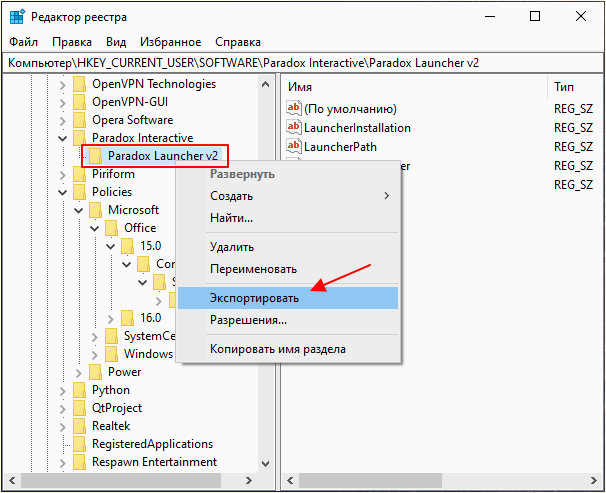Choose Копировать имя раздела
Viewport: 606px width, 493px height.
(288, 349)
